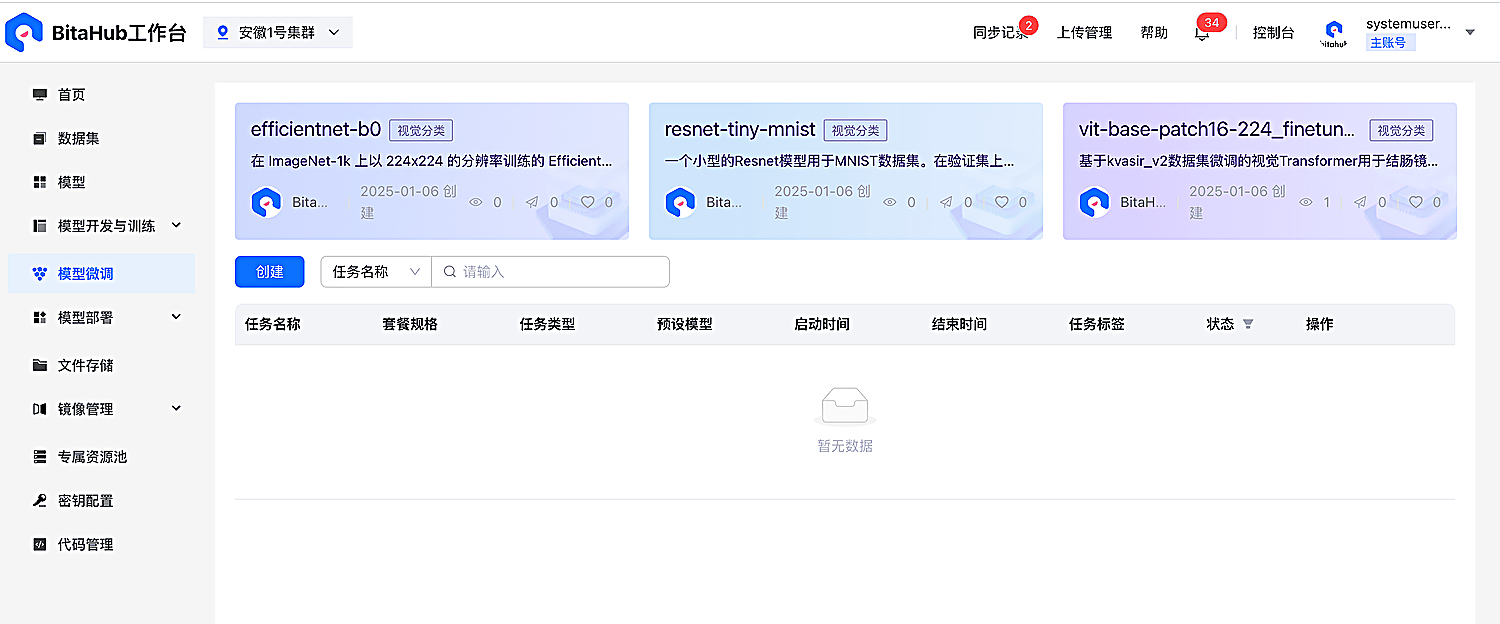The height and width of the screenshot is (624, 1500).
Task: Click the 状态 column filter icon
Action: (1248, 324)
